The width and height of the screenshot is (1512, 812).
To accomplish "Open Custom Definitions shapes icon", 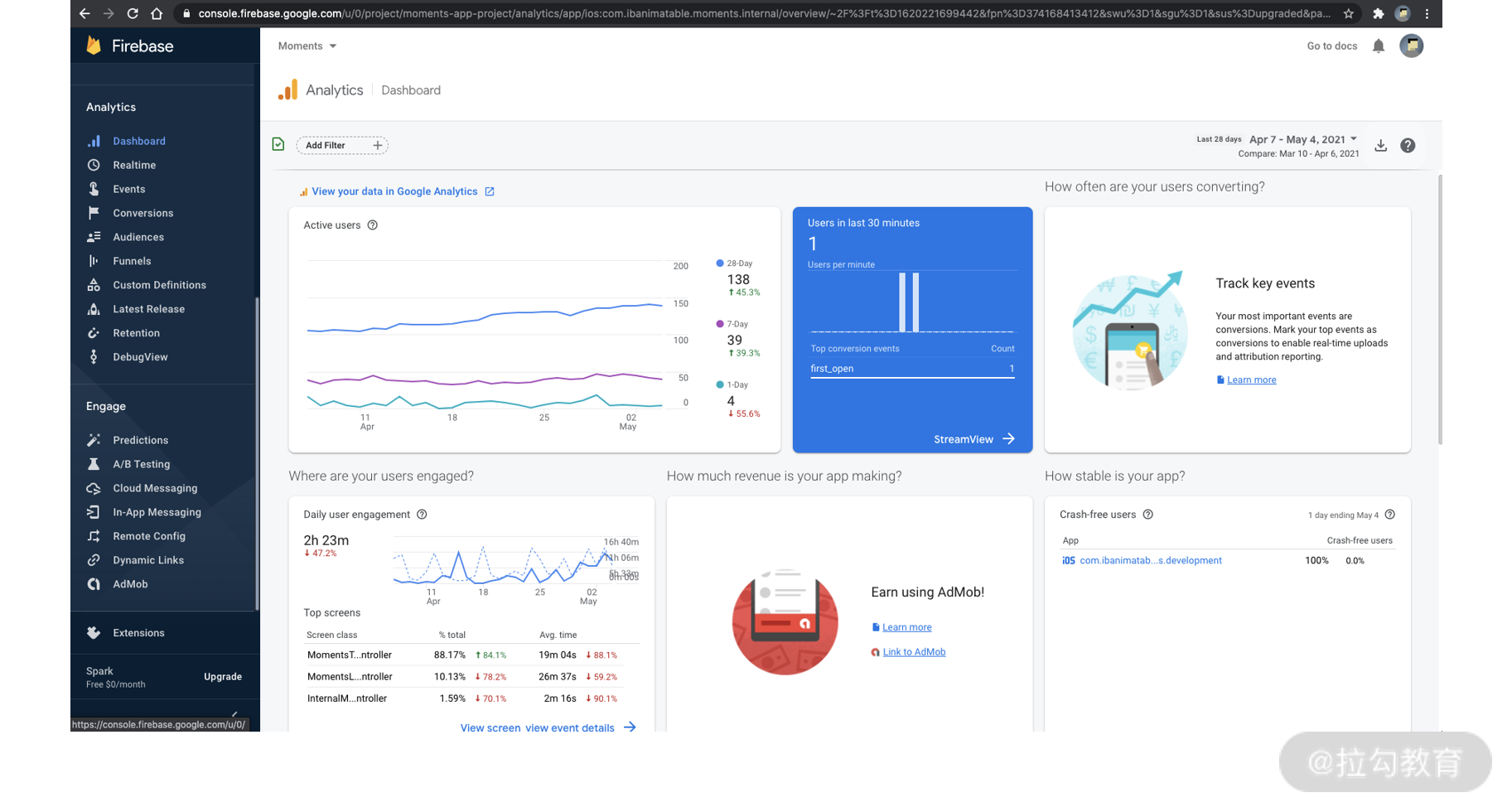I will [x=94, y=285].
